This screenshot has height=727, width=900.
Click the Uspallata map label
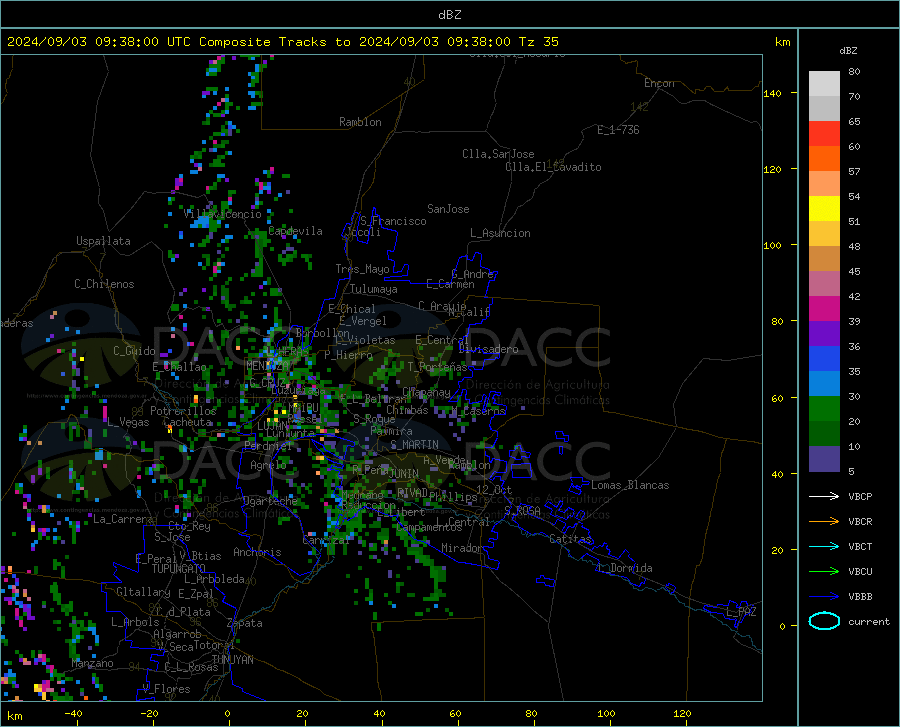point(103,241)
